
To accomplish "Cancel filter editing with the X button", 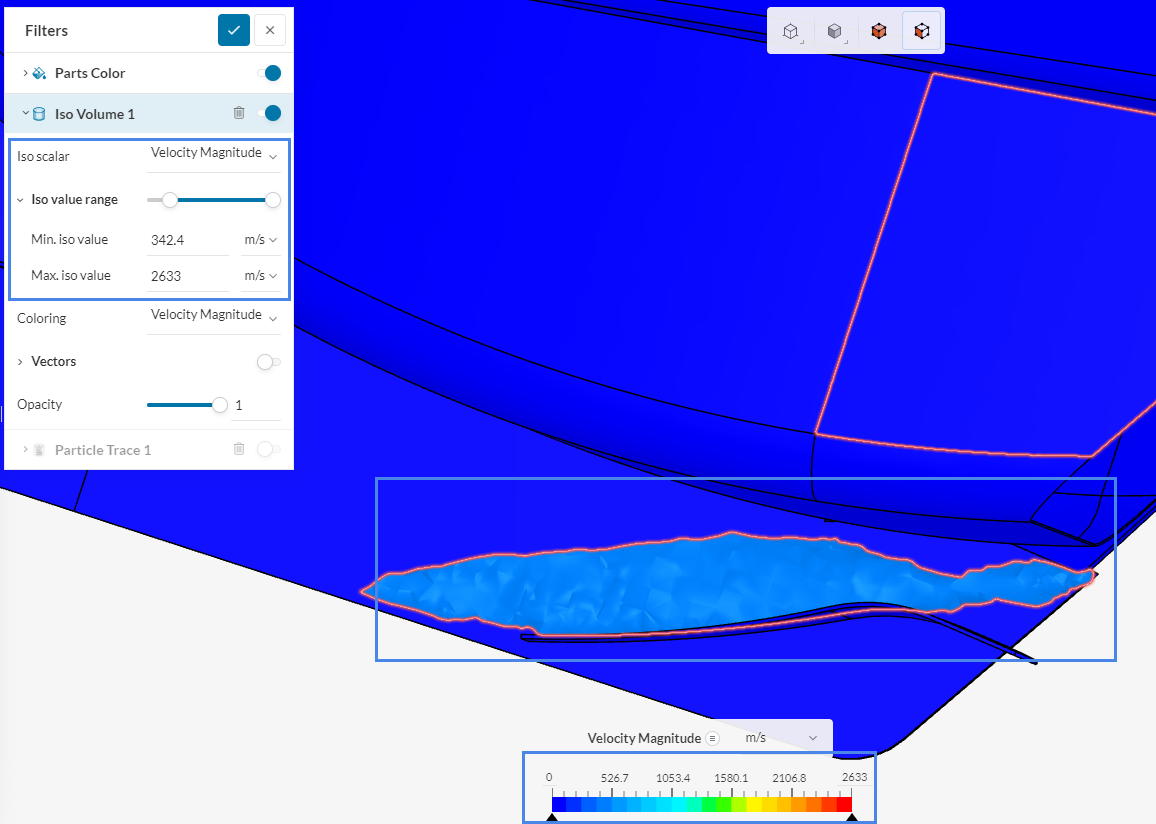I will click(269, 29).
